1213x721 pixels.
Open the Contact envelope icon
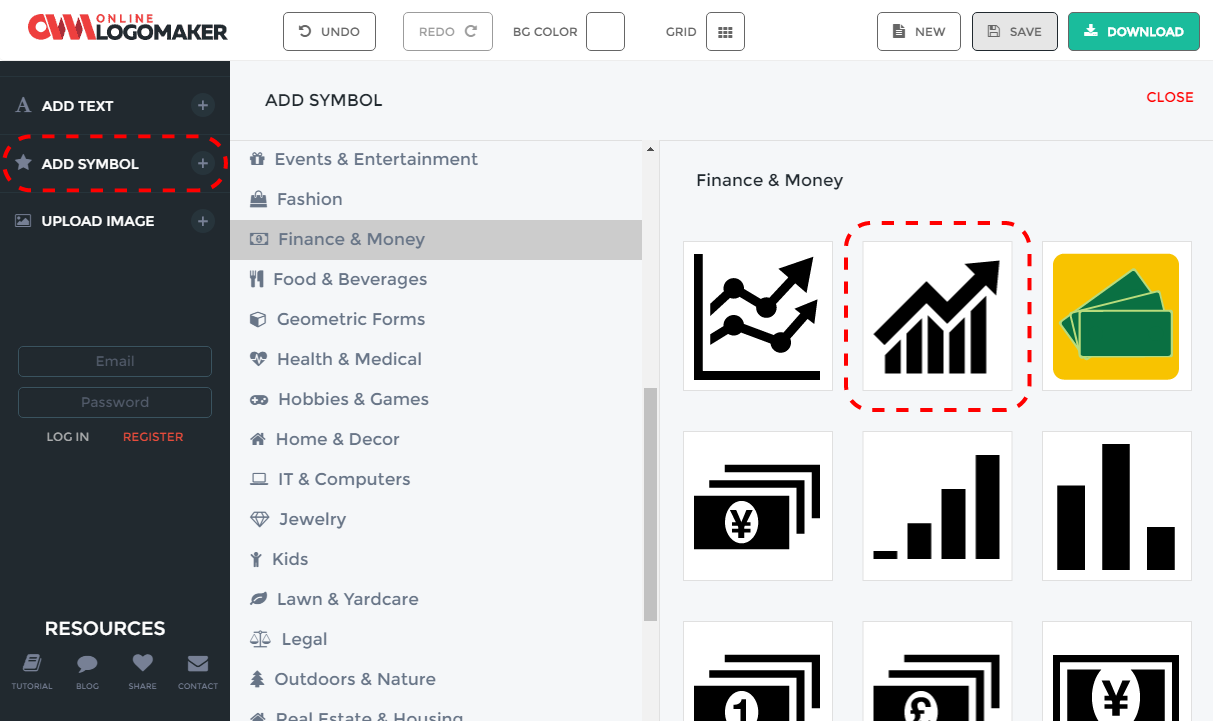click(x=198, y=664)
